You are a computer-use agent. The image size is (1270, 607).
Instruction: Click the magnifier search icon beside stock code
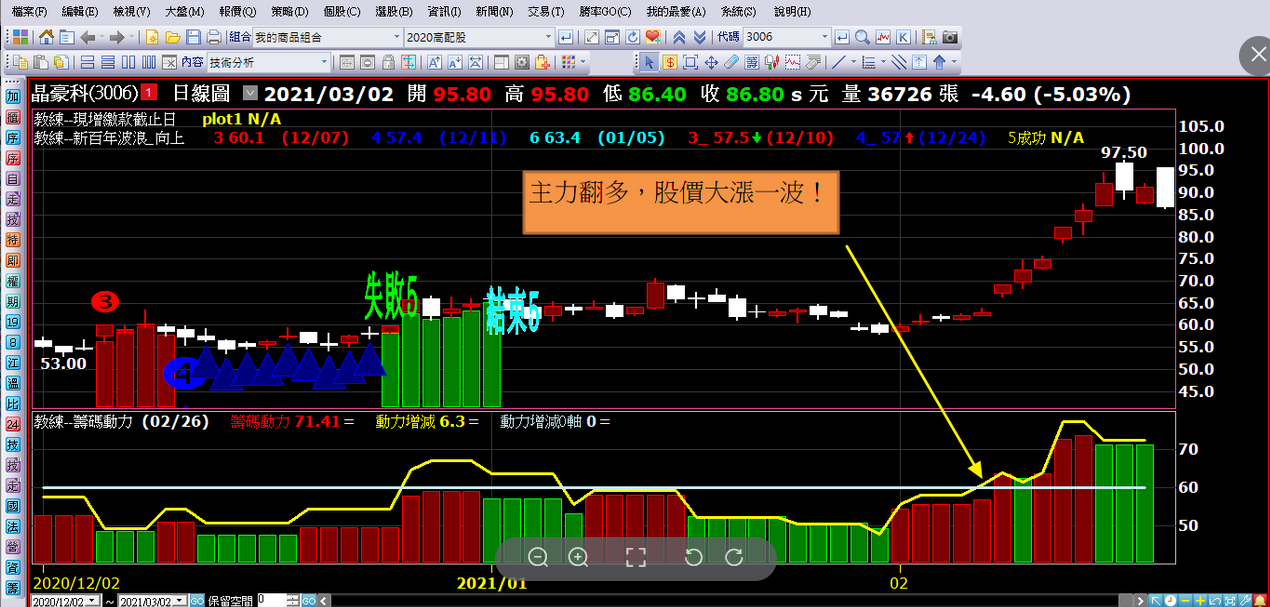(863, 37)
